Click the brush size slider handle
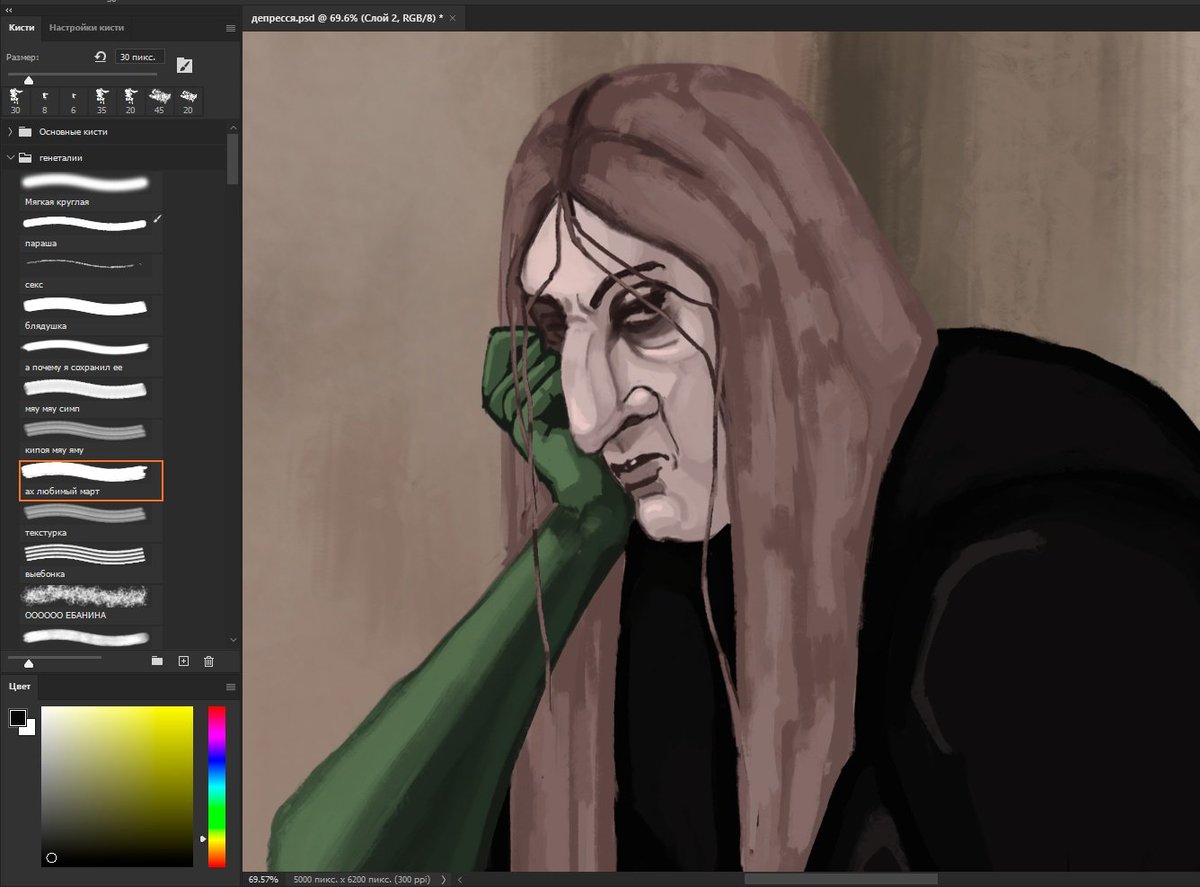The width and height of the screenshot is (1200, 887). pyautogui.click(x=28, y=80)
